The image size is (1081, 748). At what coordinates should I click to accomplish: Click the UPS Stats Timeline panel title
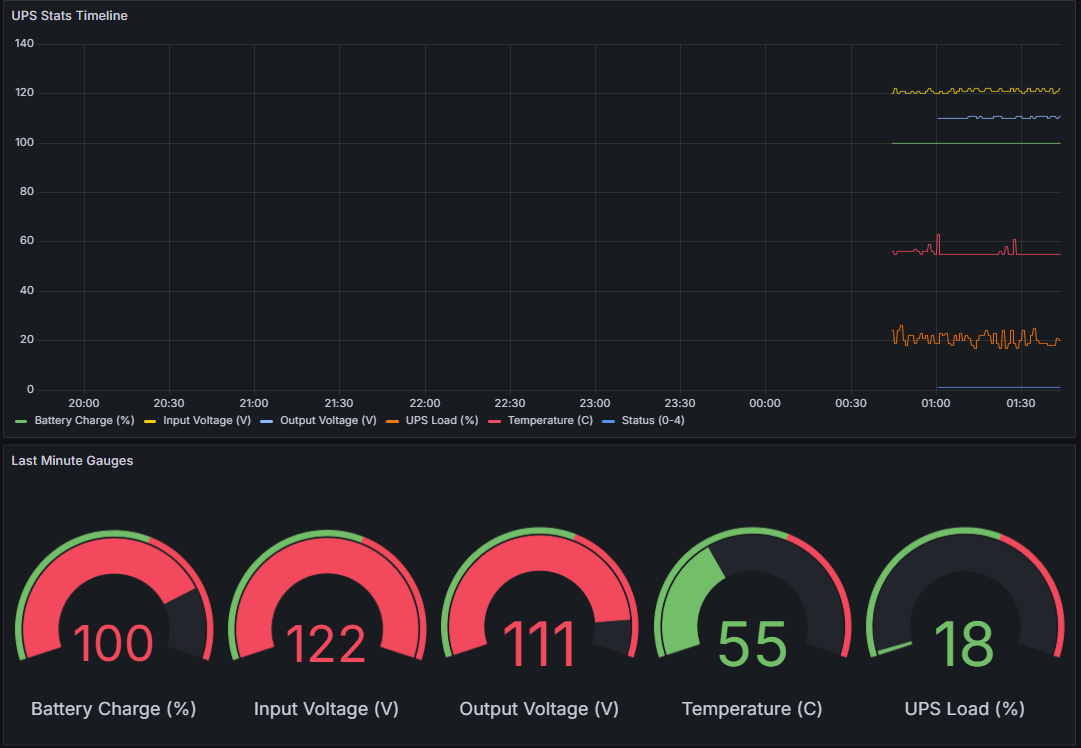click(69, 15)
